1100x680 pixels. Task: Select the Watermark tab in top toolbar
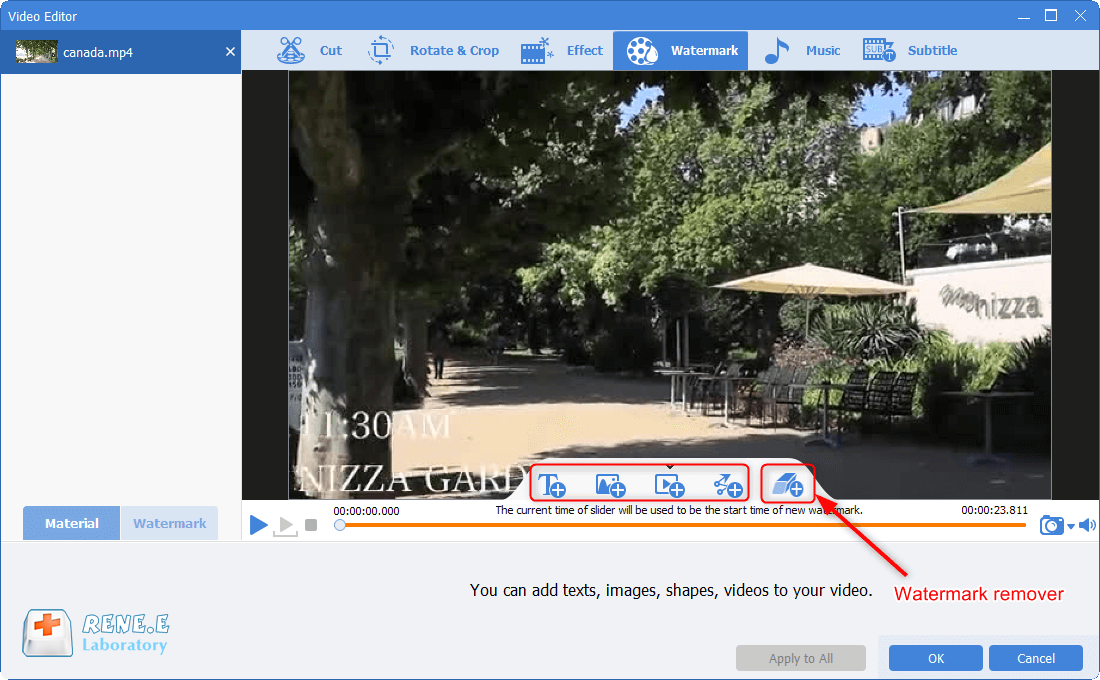click(x=680, y=51)
